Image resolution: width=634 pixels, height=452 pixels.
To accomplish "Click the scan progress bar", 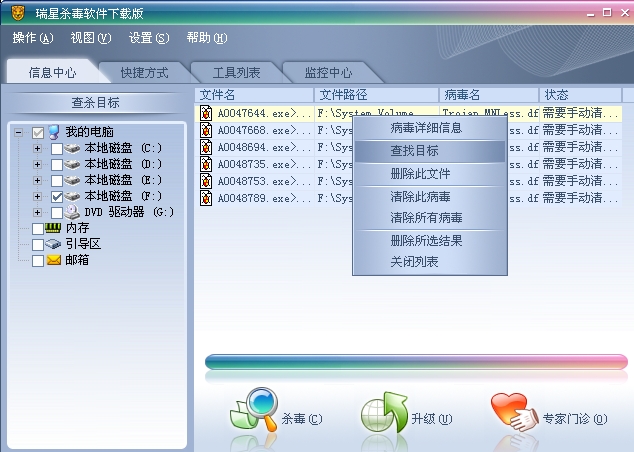I will pyautogui.click(x=416, y=362).
